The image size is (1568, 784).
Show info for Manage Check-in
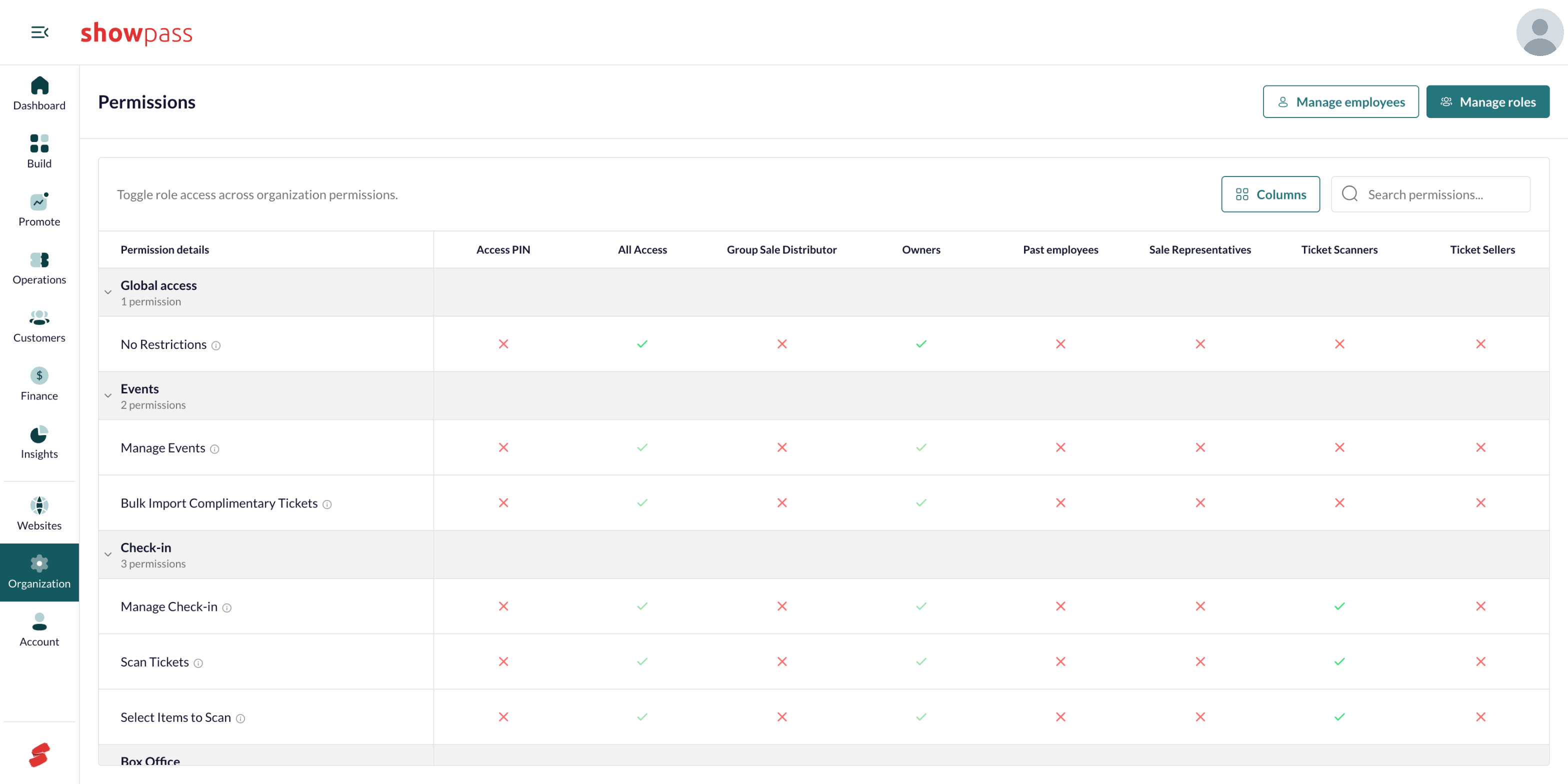tap(226, 608)
